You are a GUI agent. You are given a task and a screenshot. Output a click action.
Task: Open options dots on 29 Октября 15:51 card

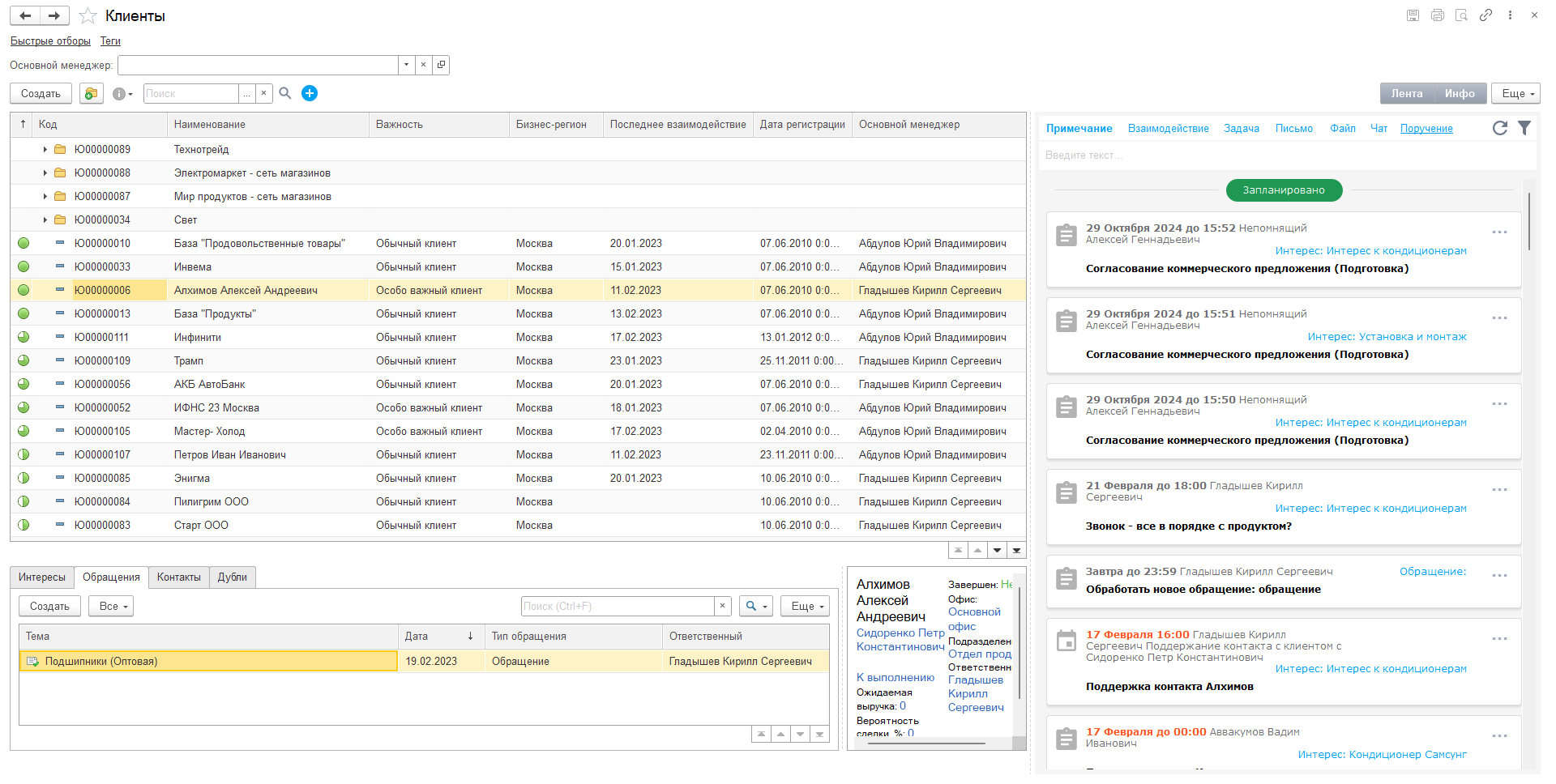(1499, 318)
